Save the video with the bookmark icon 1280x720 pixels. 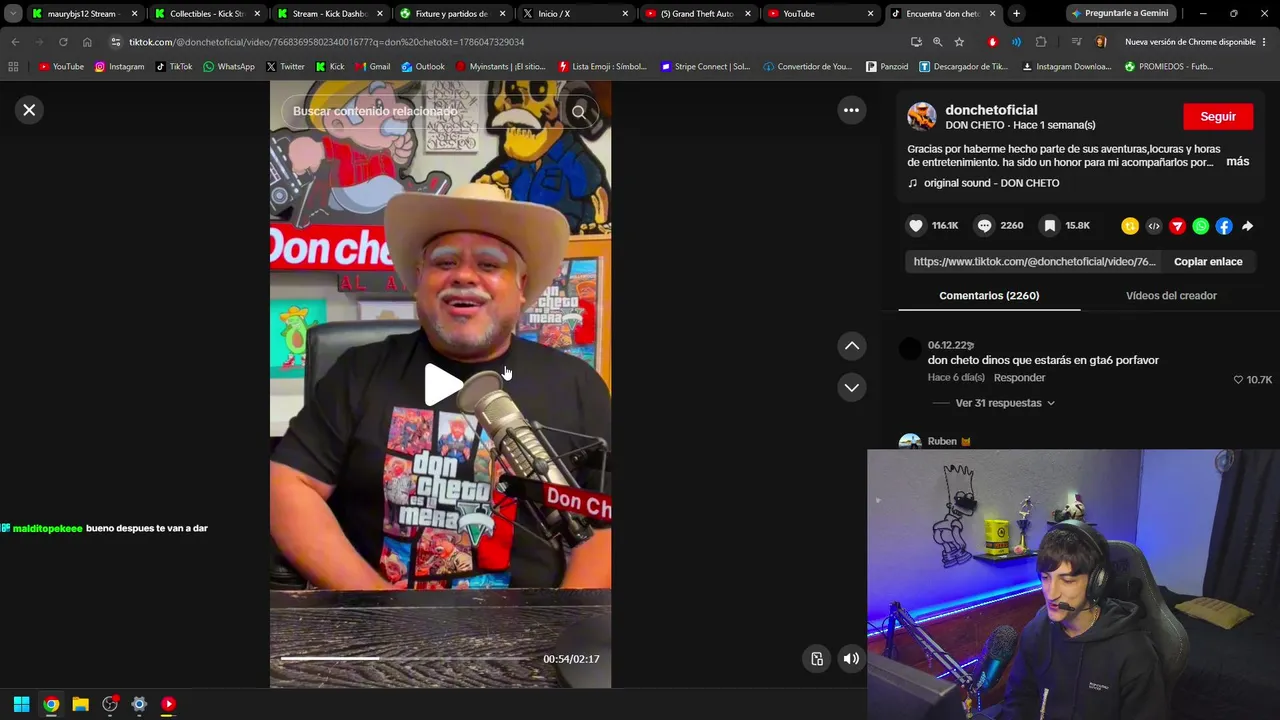tap(1050, 226)
